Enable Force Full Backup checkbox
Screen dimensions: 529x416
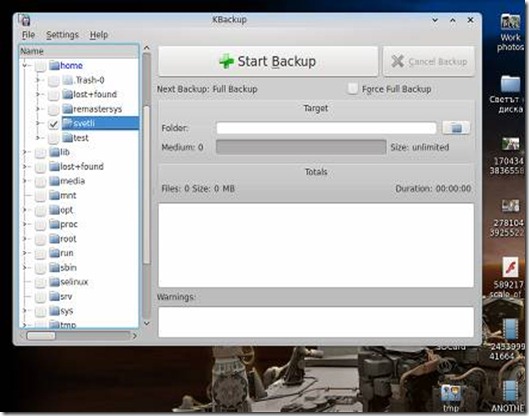353,89
